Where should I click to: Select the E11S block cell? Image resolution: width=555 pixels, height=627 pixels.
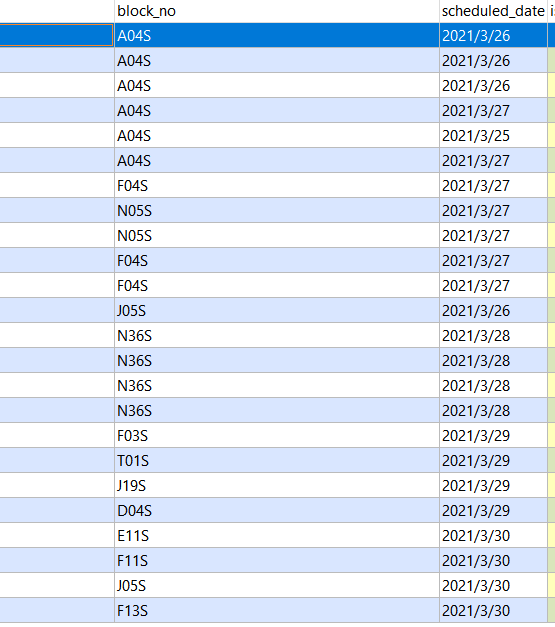click(x=277, y=535)
